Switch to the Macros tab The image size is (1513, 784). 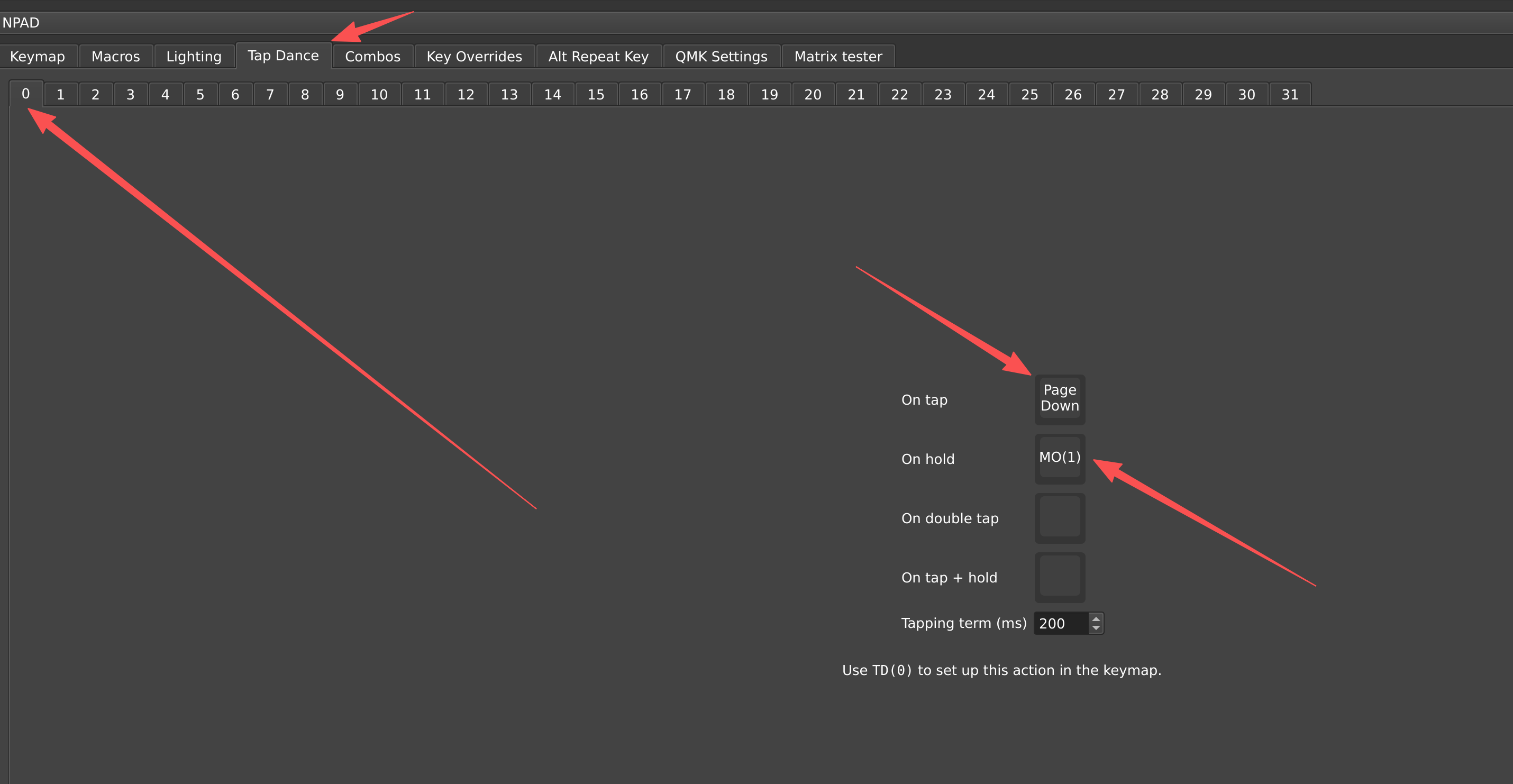(116, 57)
